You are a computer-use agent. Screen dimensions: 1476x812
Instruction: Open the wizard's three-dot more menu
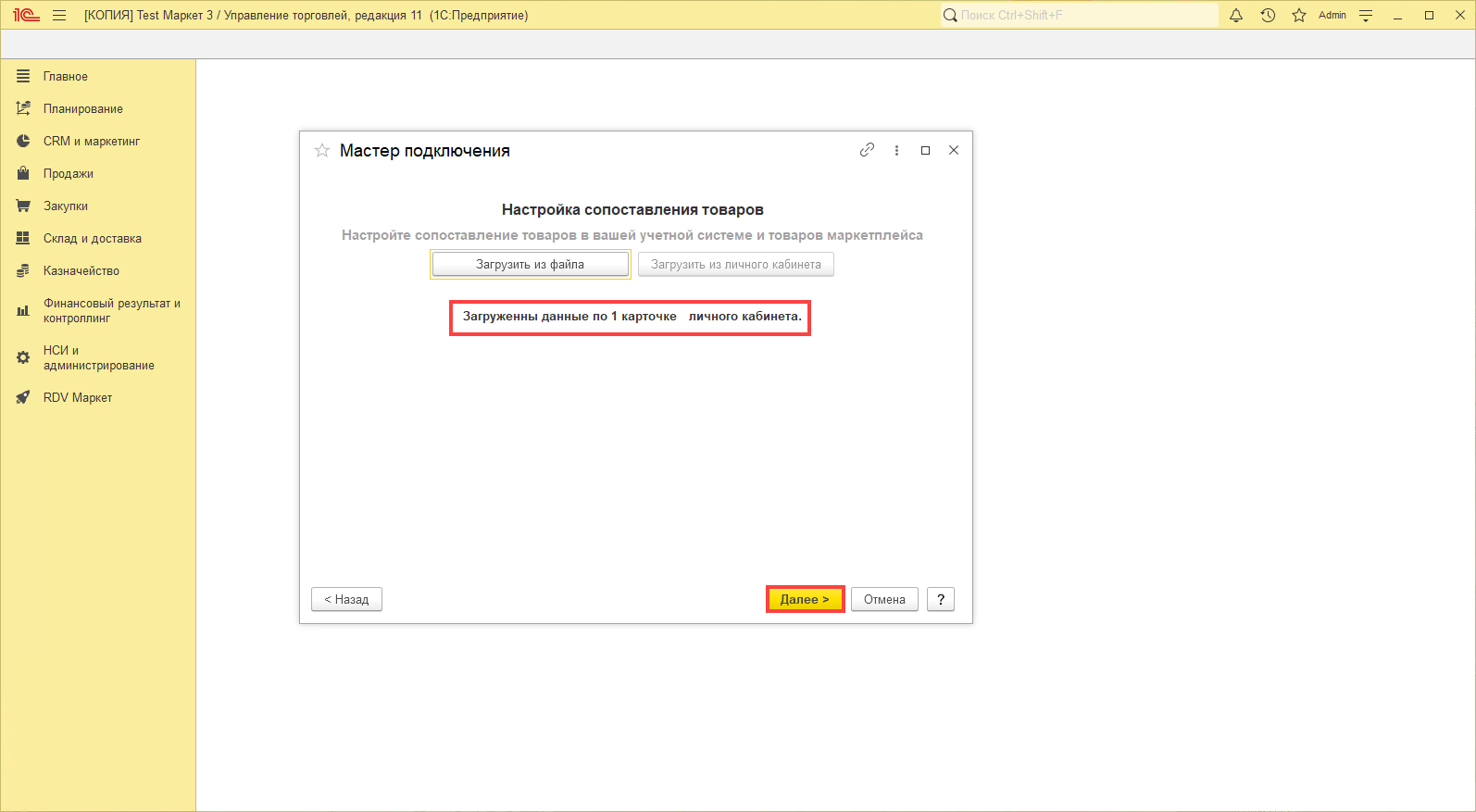pos(896,150)
